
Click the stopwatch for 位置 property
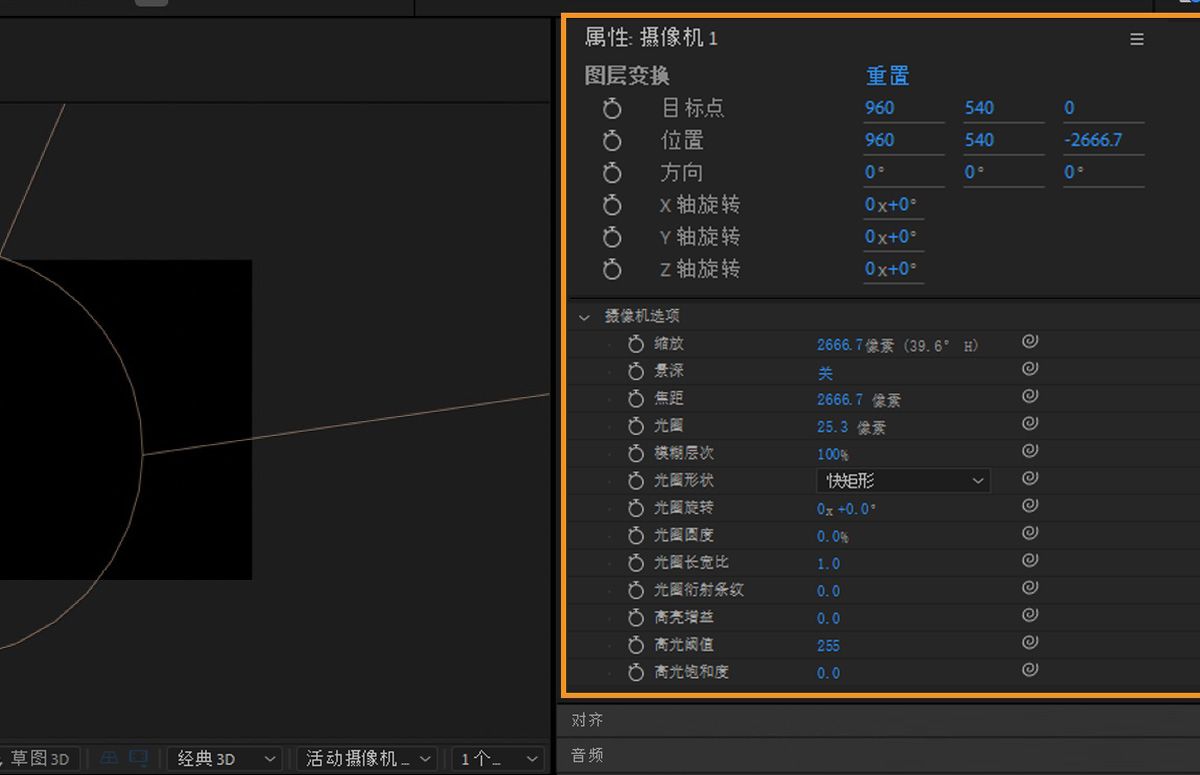(613, 140)
